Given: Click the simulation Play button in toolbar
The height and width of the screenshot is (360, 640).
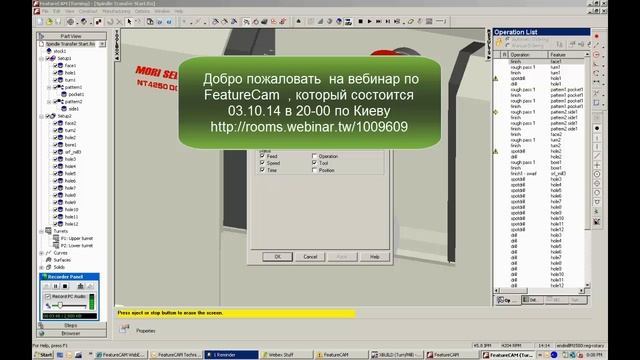Looking at the screenshot, I should [369, 22].
